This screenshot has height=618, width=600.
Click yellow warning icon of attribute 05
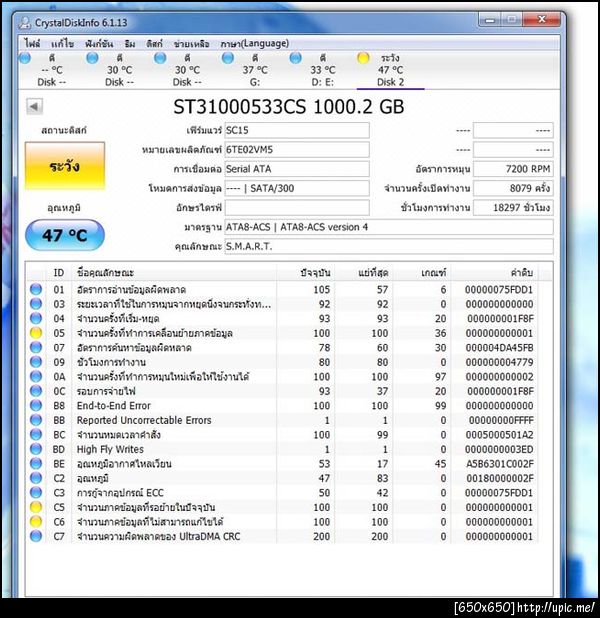[x=36, y=333]
